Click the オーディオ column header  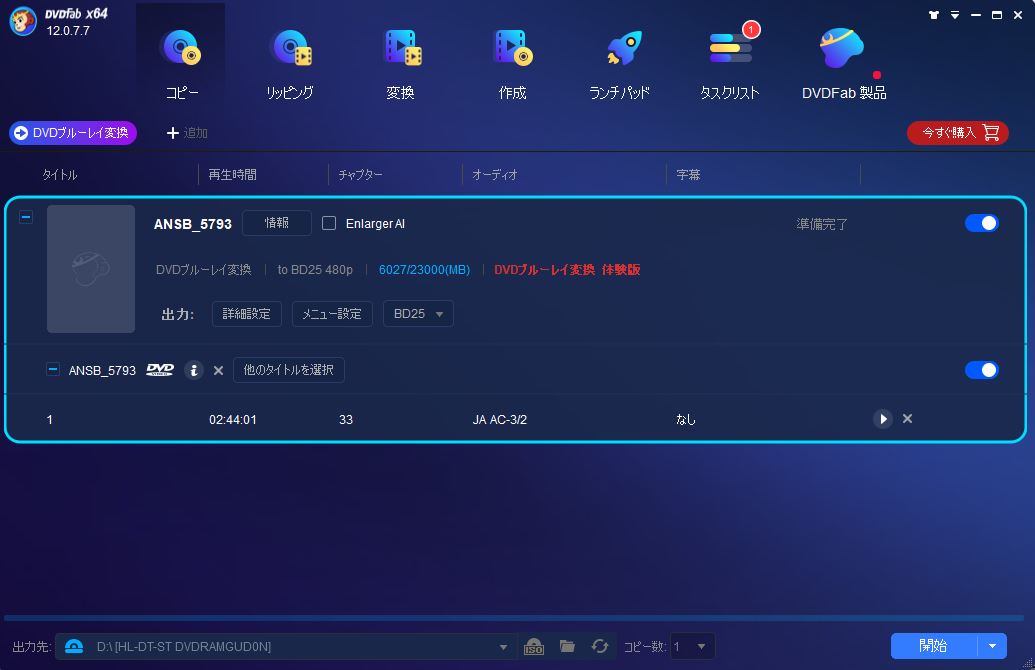coord(495,174)
